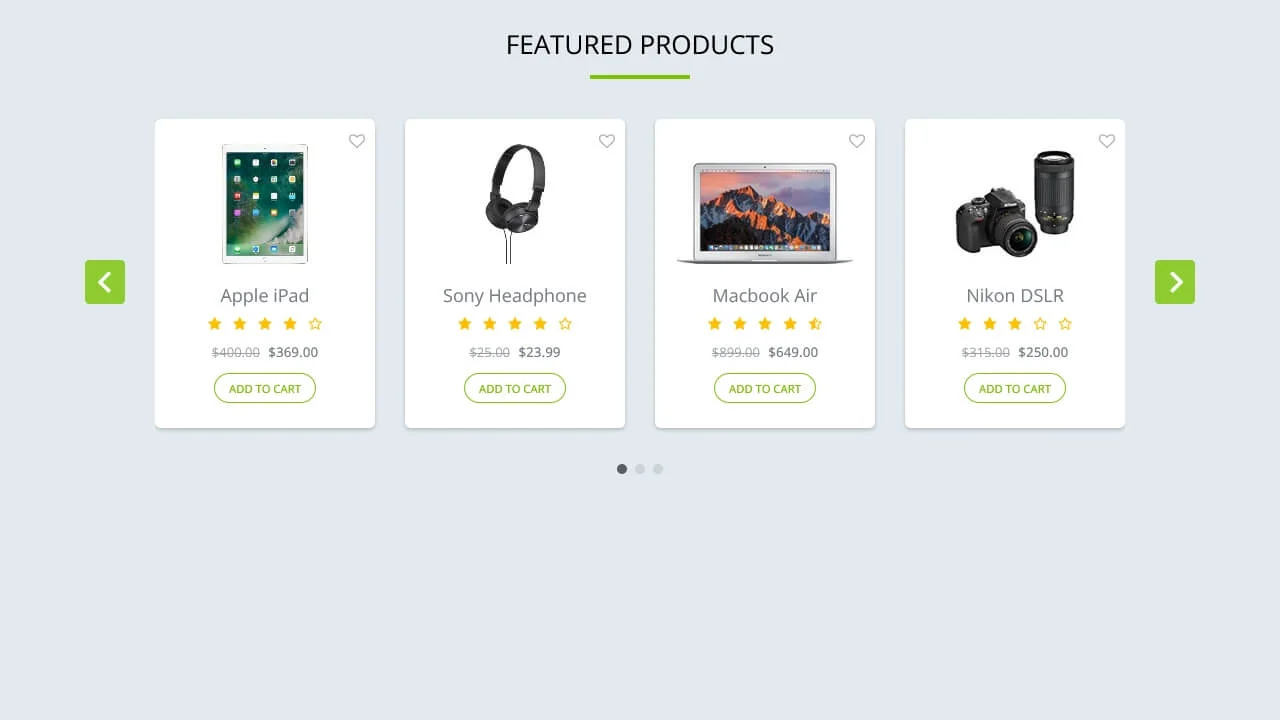Click the FEATURED PRODUCTS heading
The image size is (1280, 720).
pyautogui.click(x=639, y=44)
